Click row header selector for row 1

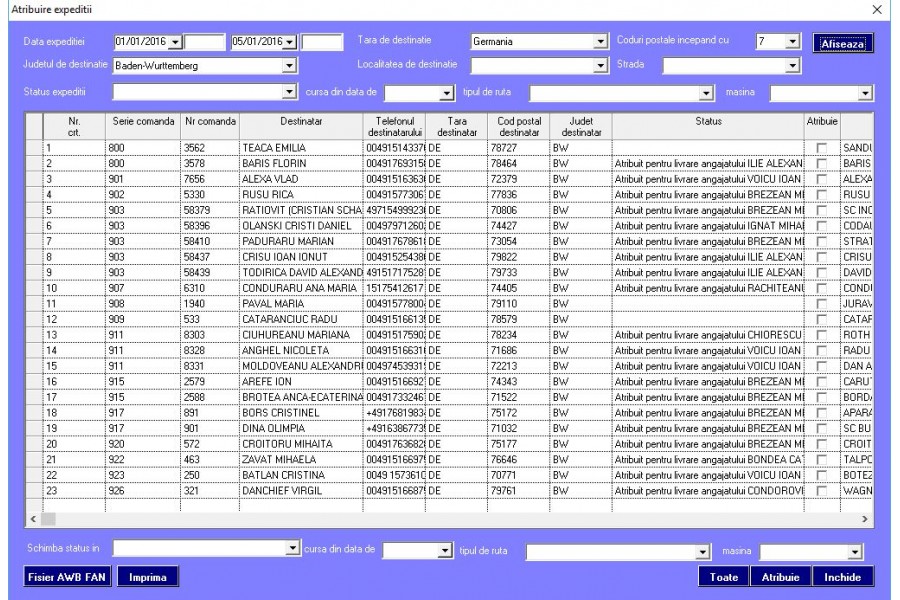pos(34,148)
